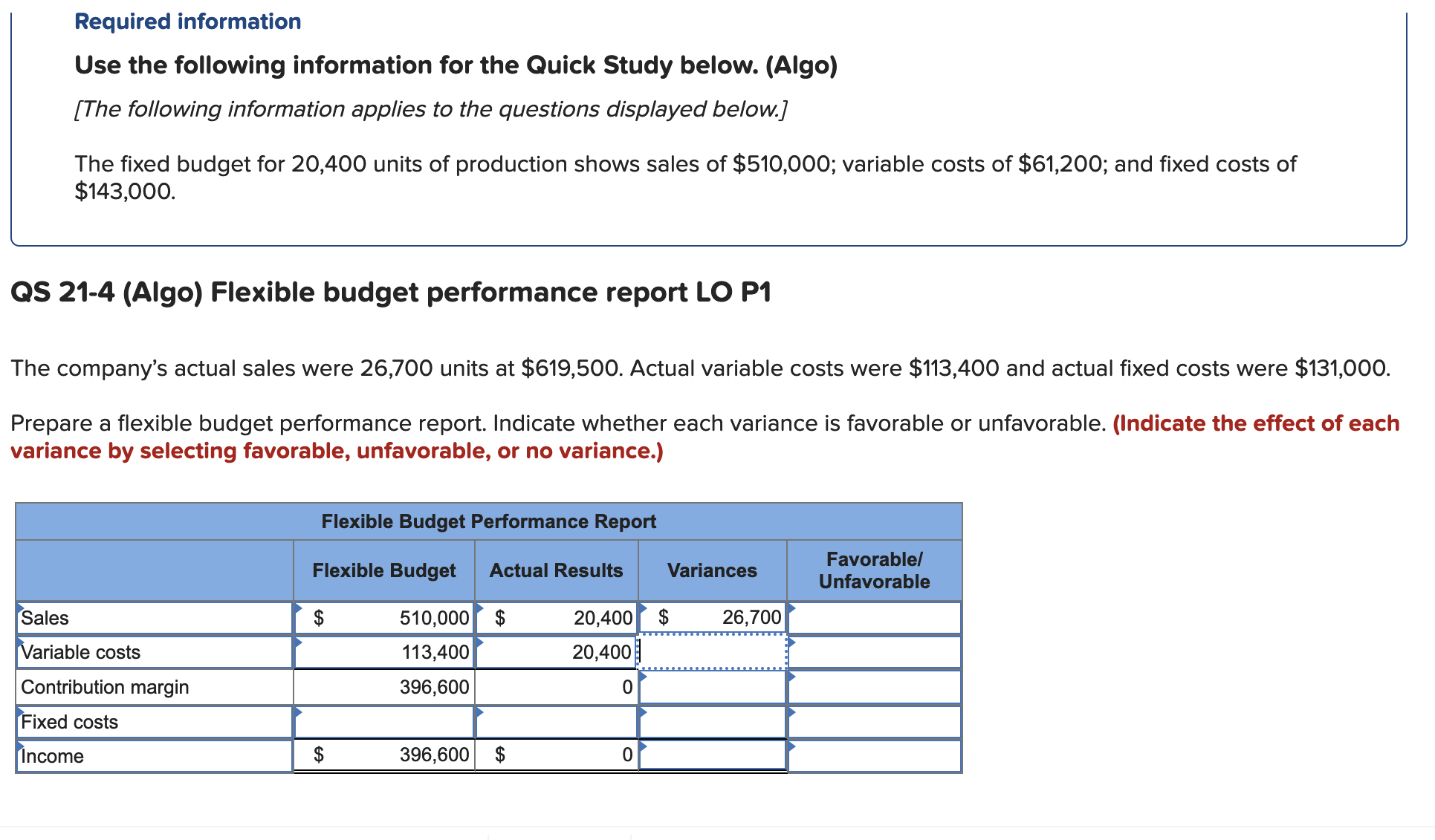Open the Favorable/Unfavorable dropdown for Sales row
The width and height of the screenshot is (1435, 840).
(x=874, y=617)
